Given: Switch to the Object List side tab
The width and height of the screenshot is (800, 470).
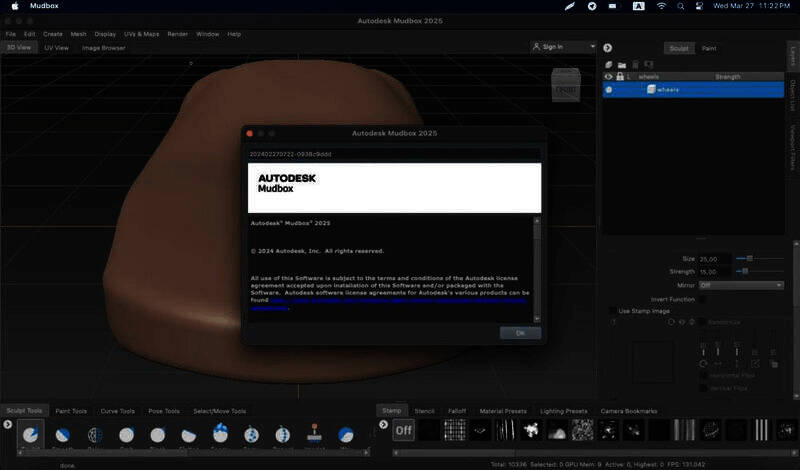Looking at the screenshot, I should [793, 95].
